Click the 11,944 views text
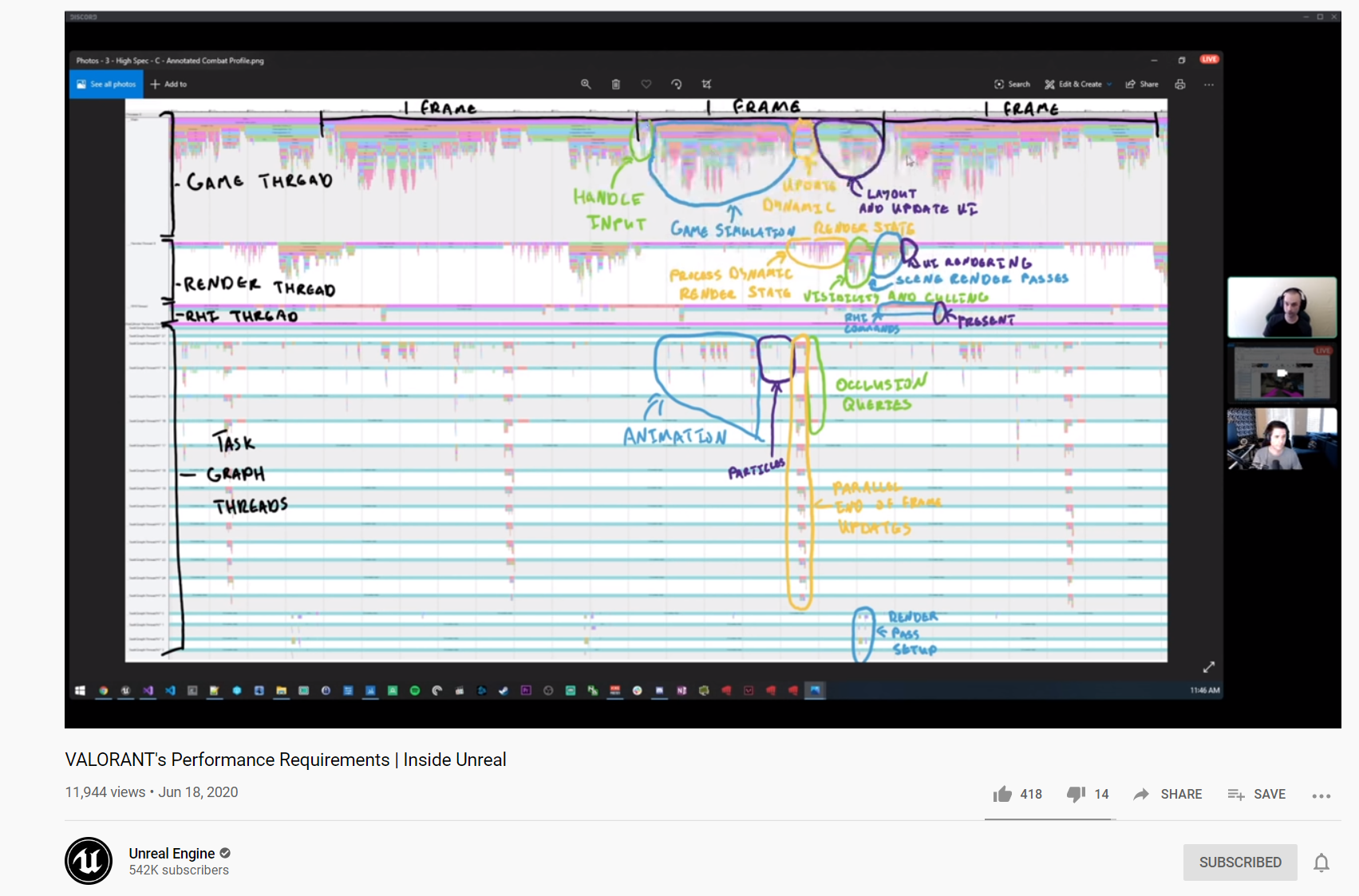The width and height of the screenshot is (1359, 896). tap(105, 792)
